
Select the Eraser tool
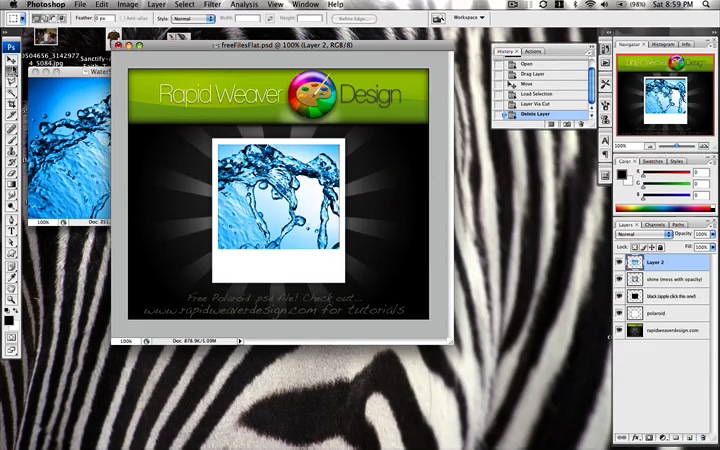click(x=11, y=173)
